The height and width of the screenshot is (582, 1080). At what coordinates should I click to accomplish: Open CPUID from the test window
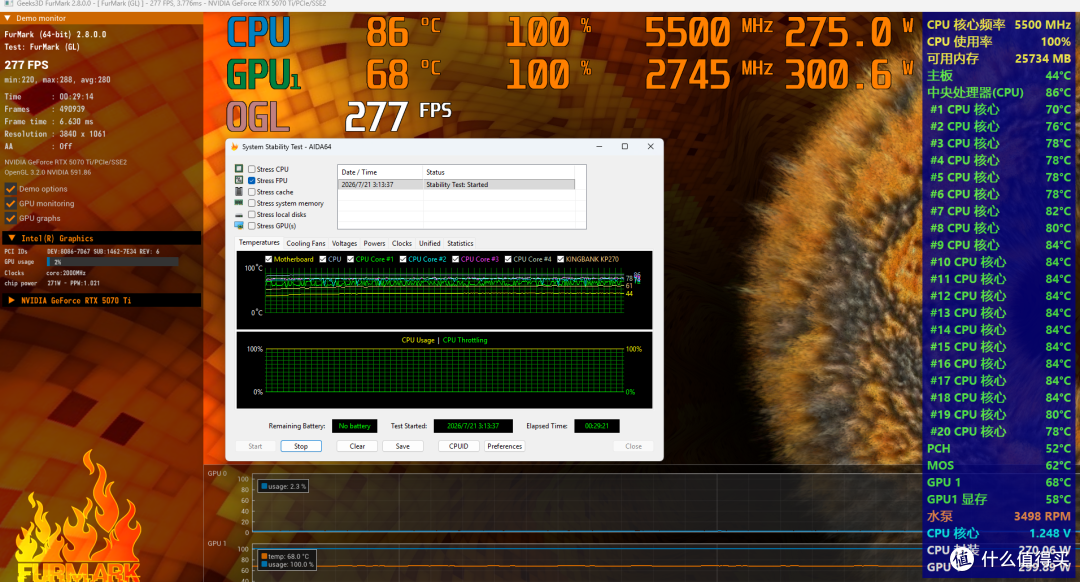coord(459,446)
